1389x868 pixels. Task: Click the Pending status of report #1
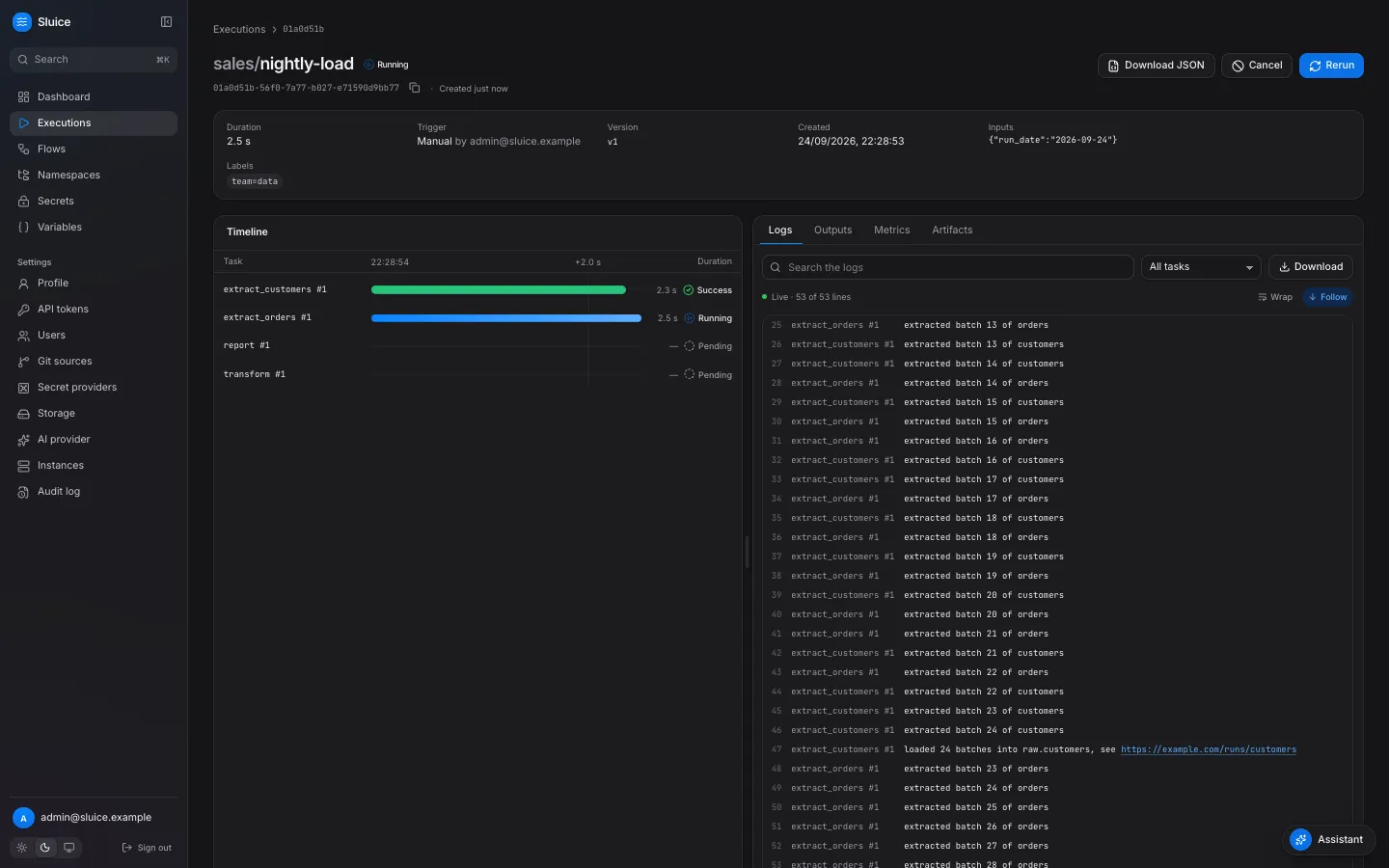[707, 346]
